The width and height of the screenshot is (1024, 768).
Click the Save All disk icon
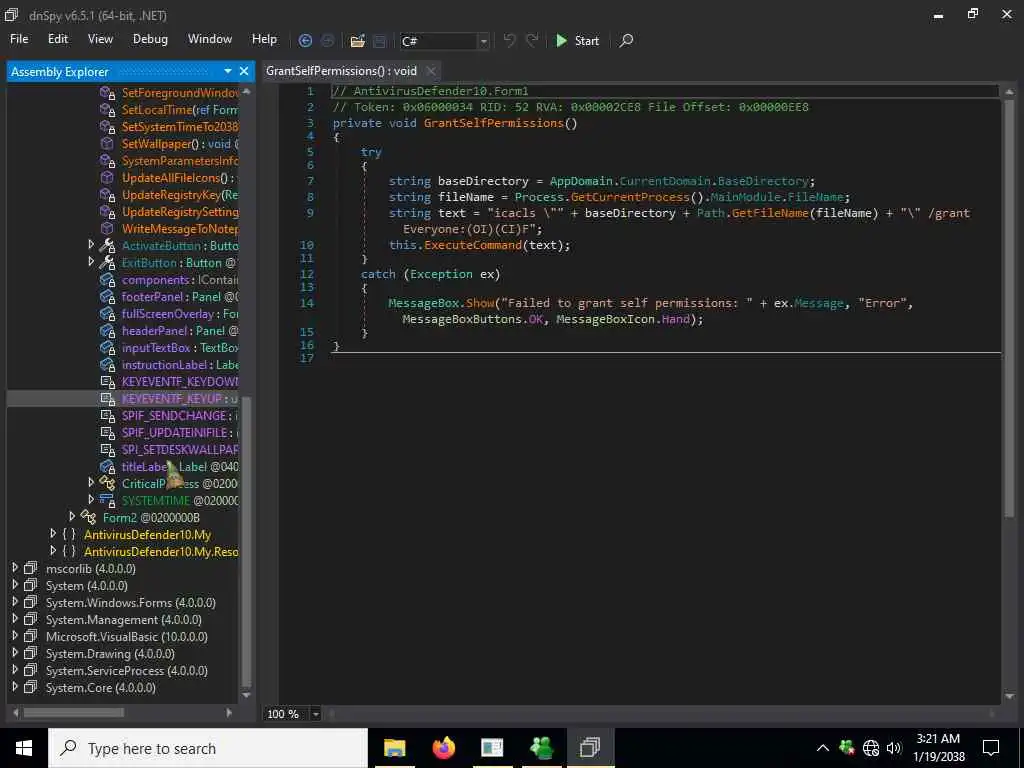[379, 40]
